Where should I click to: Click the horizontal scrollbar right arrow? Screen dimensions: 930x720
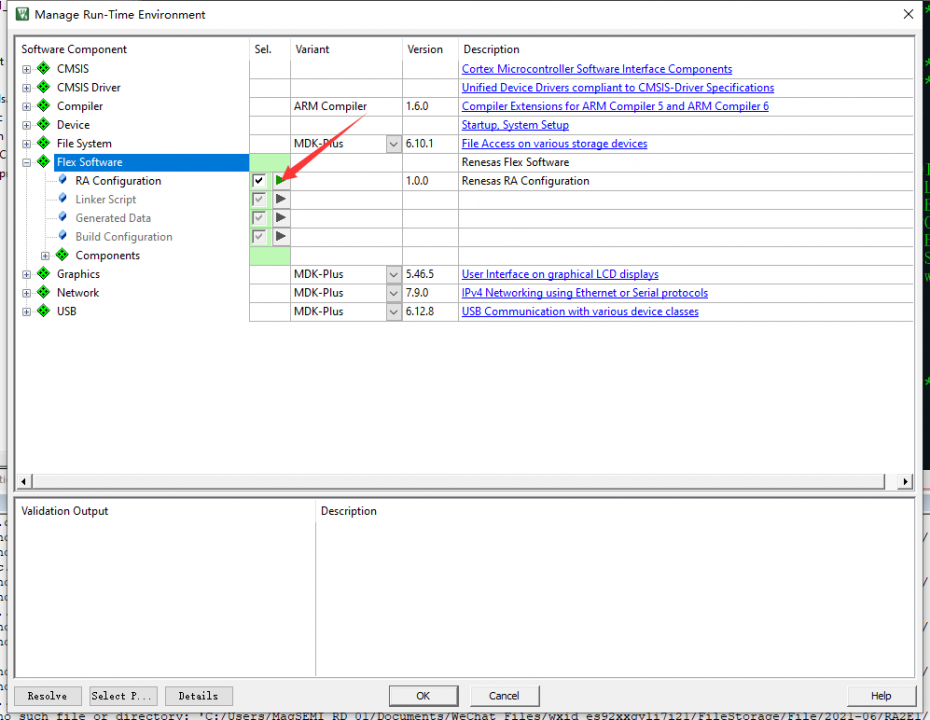(904, 481)
